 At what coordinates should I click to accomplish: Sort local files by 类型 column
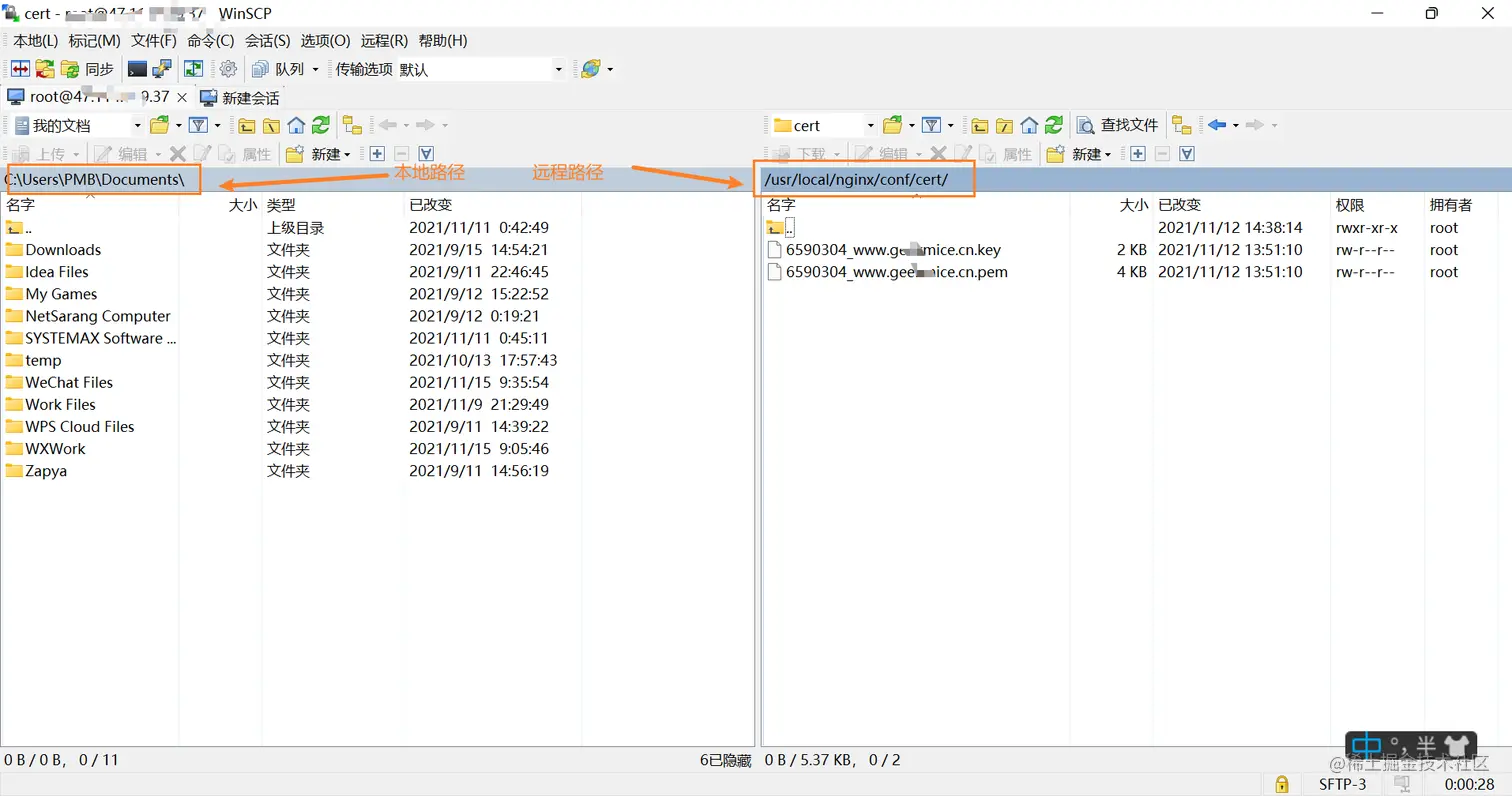click(x=332, y=205)
